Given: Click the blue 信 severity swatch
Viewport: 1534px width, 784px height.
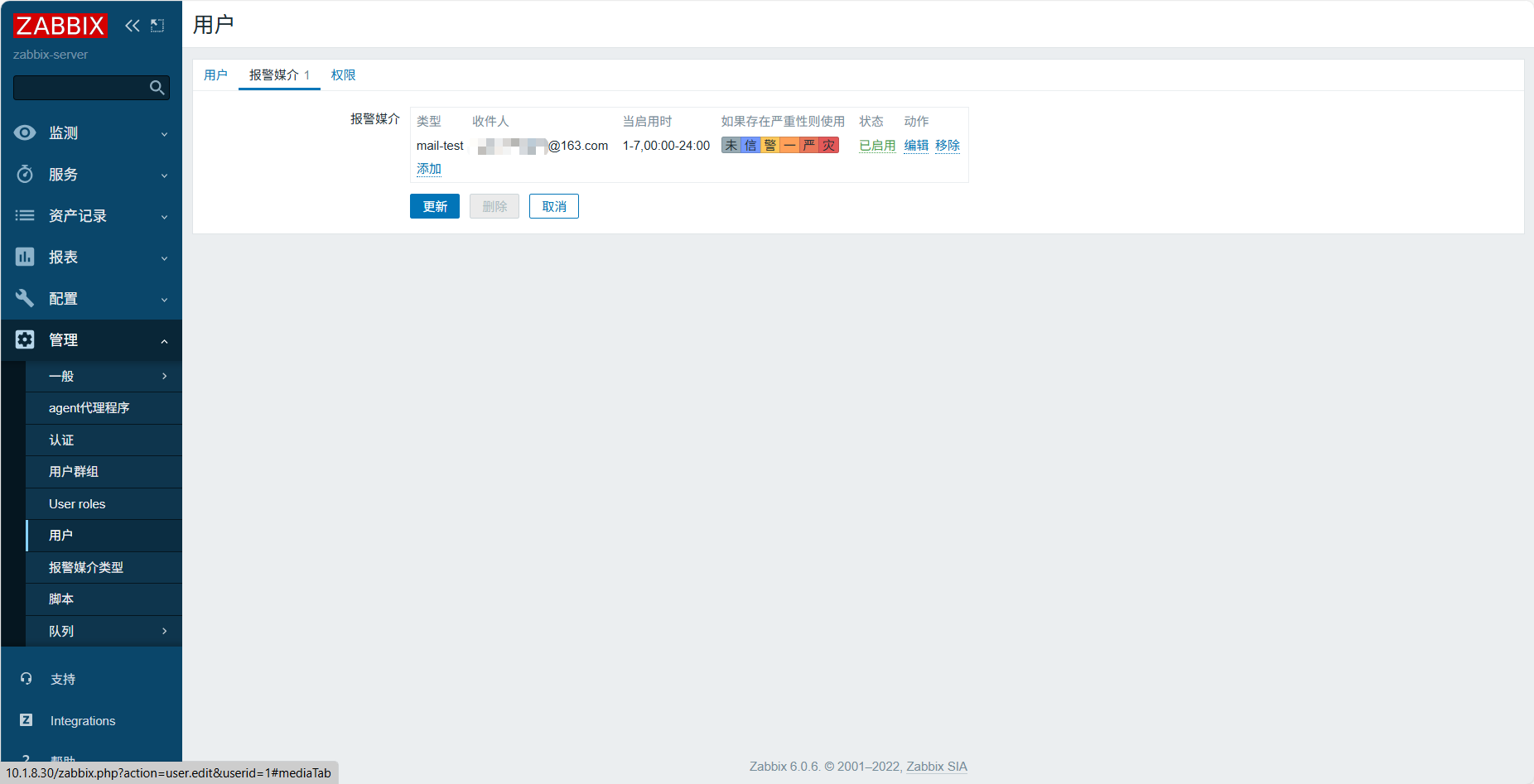Looking at the screenshot, I should coord(750,146).
